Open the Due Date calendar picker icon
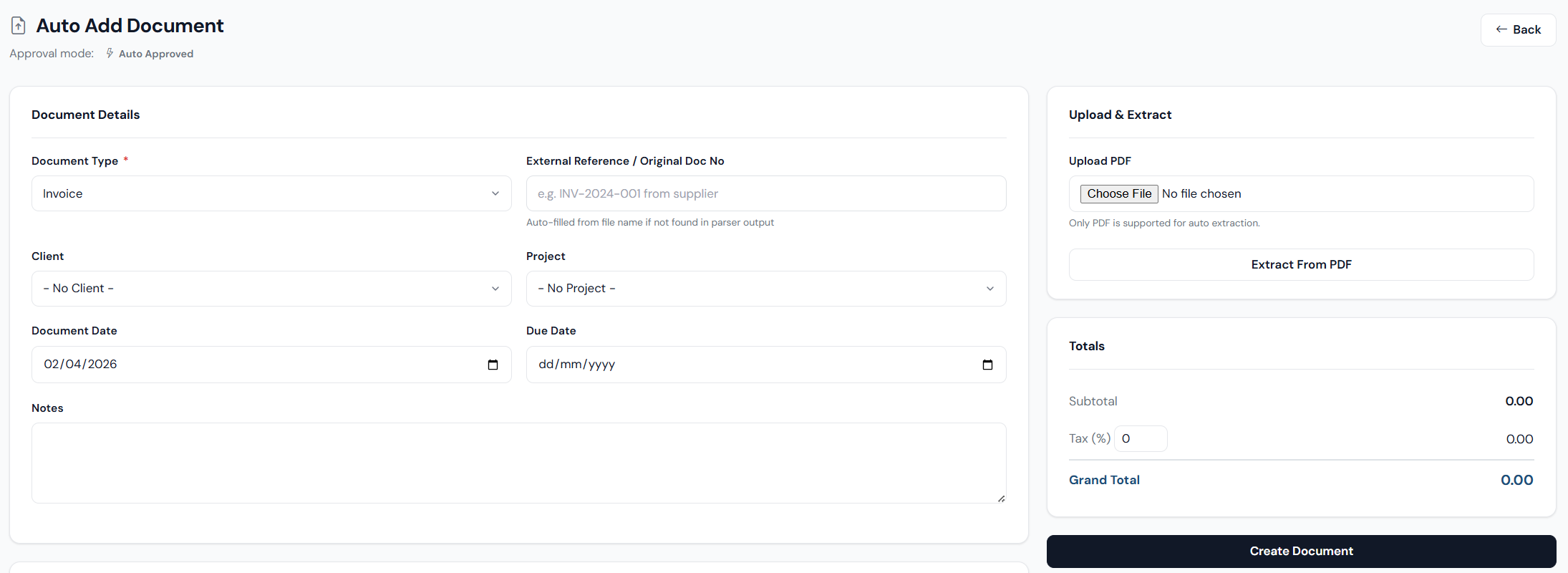1568x573 pixels. point(987,365)
